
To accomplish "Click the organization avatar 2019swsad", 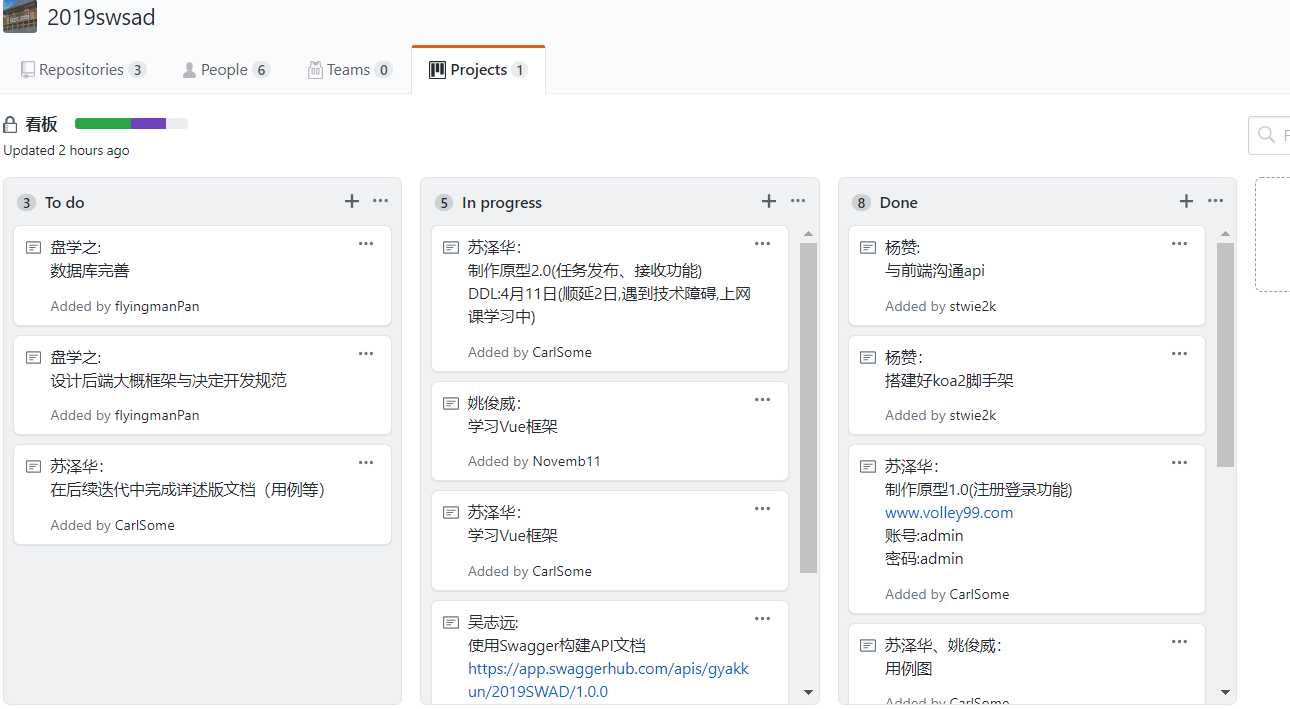I will point(20,17).
